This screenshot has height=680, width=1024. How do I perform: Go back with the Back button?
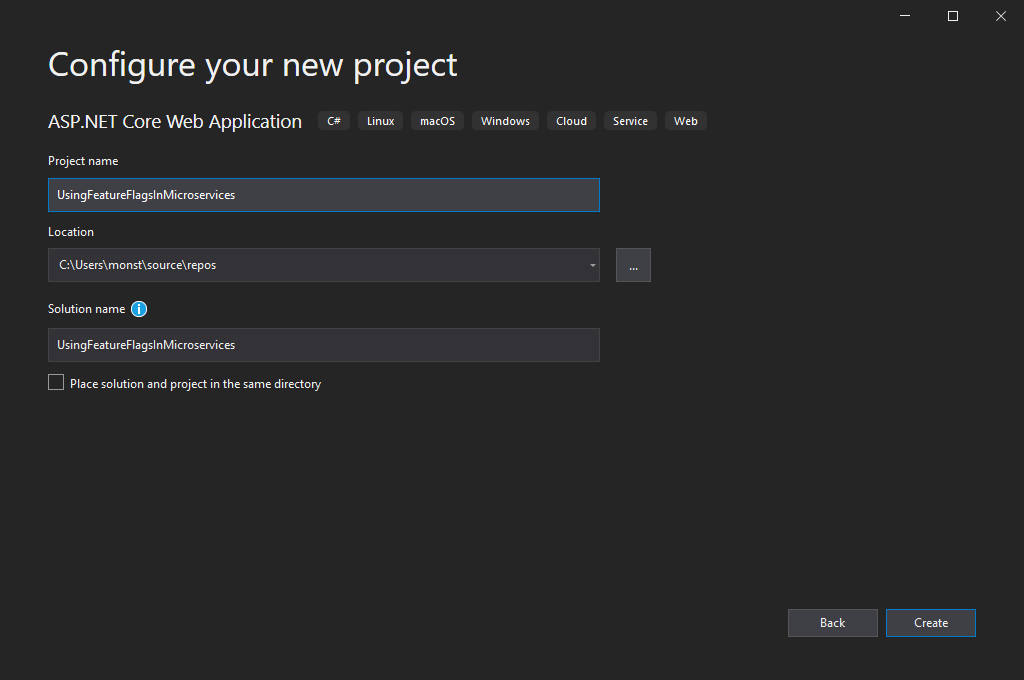pyautogui.click(x=833, y=623)
